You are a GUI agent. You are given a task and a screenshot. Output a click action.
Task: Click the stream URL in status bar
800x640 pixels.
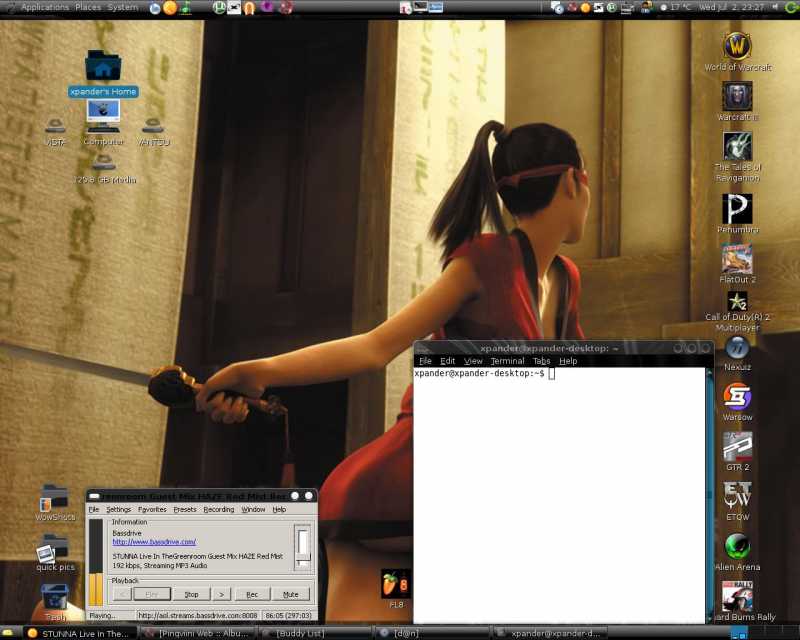pos(198,616)
